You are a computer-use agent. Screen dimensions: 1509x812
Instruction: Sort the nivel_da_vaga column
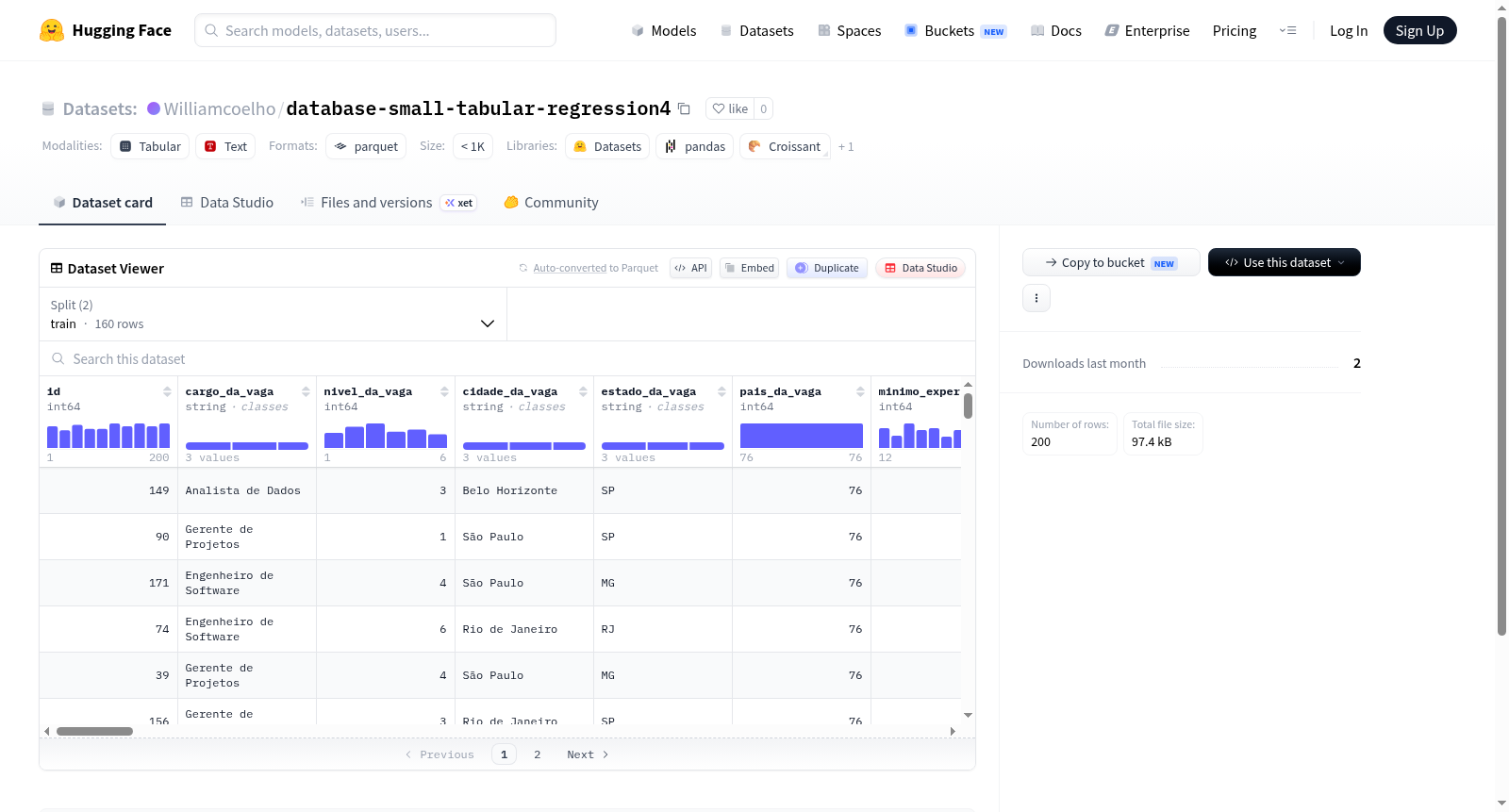tap(444, 391)
